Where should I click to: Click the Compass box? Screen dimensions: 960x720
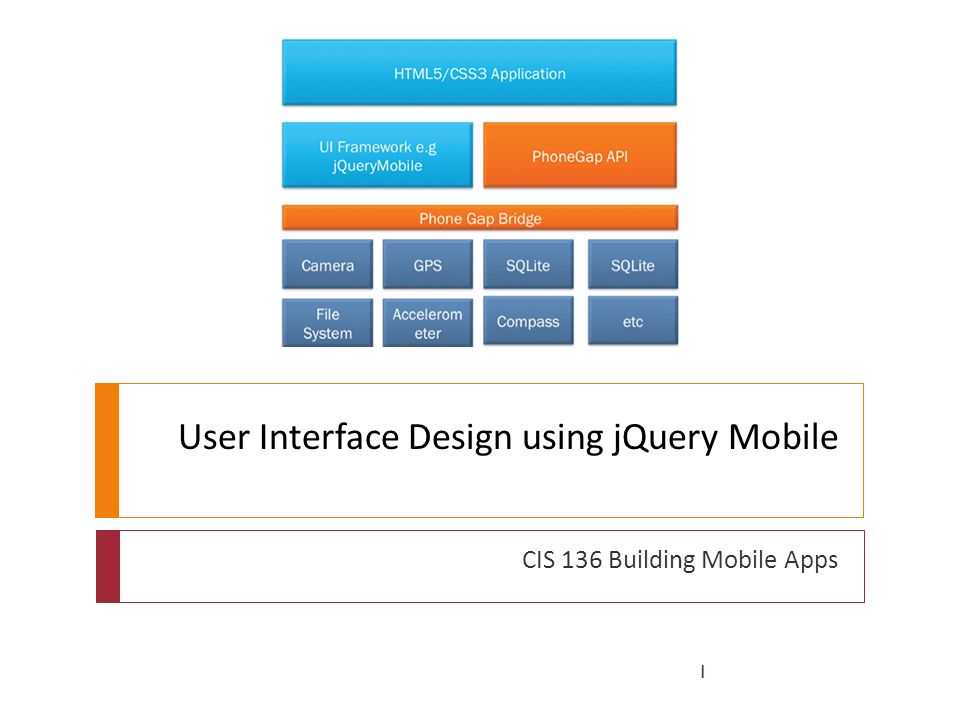(528, 321)
